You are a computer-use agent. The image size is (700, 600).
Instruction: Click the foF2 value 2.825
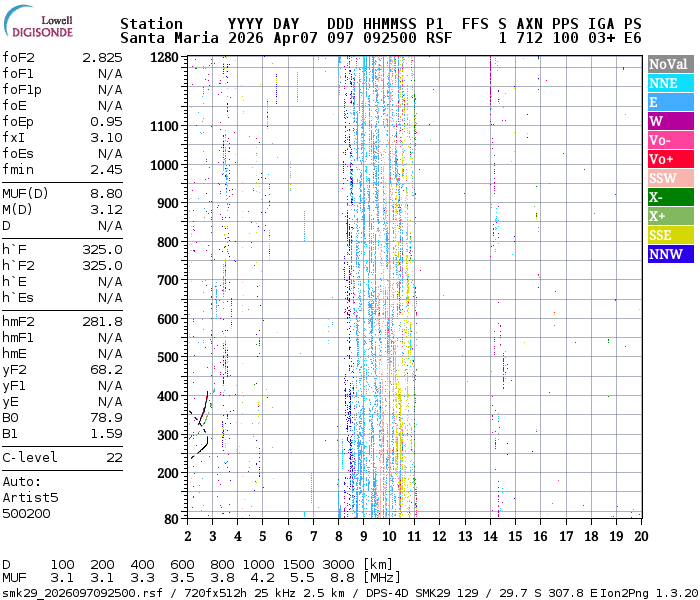point(102,58)
